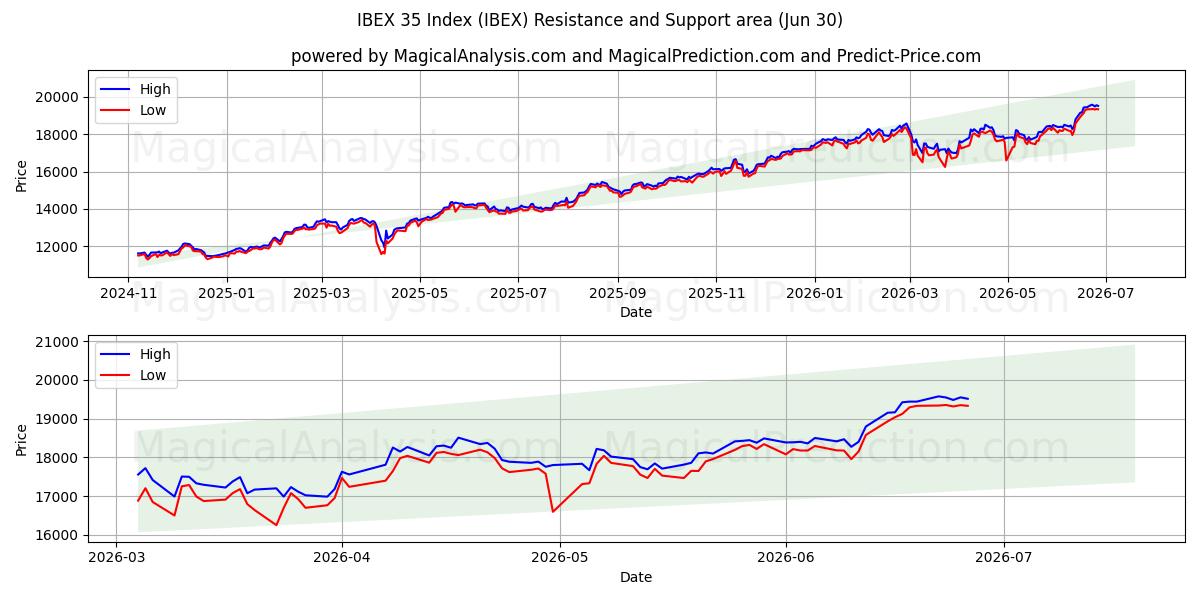Click the 2025-09 x-axis label
This screenshot has width=1200, height=600.
617,293
